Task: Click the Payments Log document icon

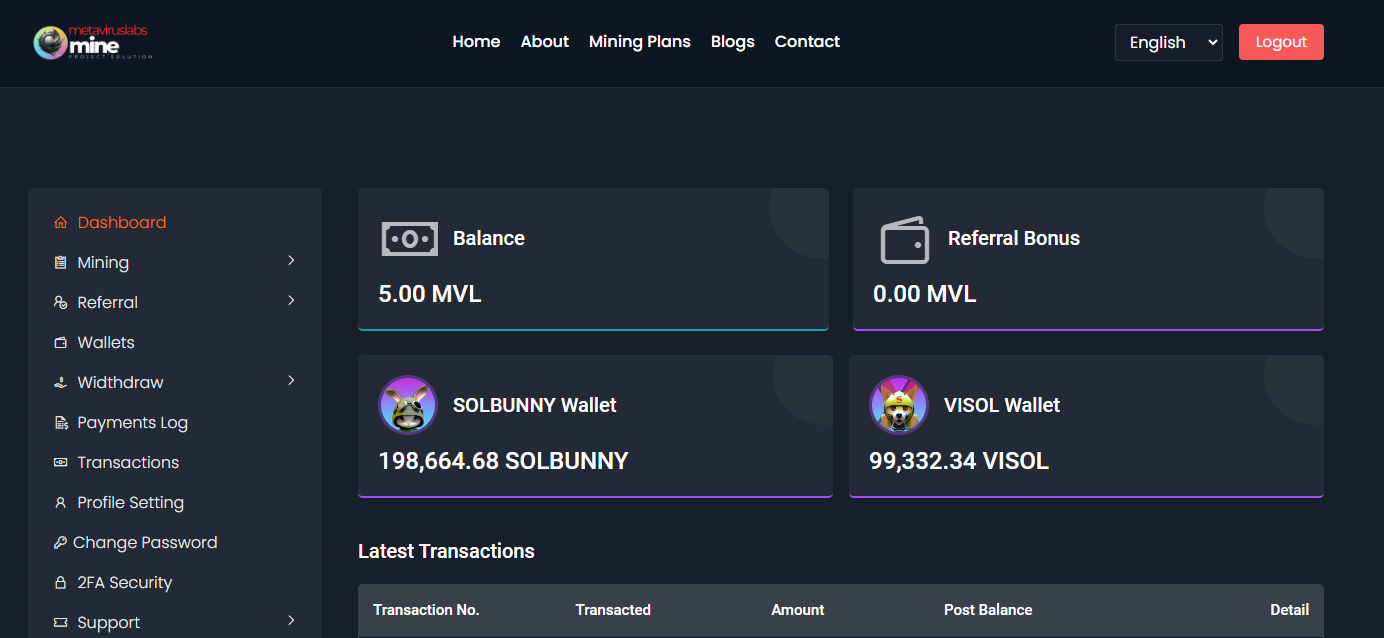Action: tap(60, 422)
